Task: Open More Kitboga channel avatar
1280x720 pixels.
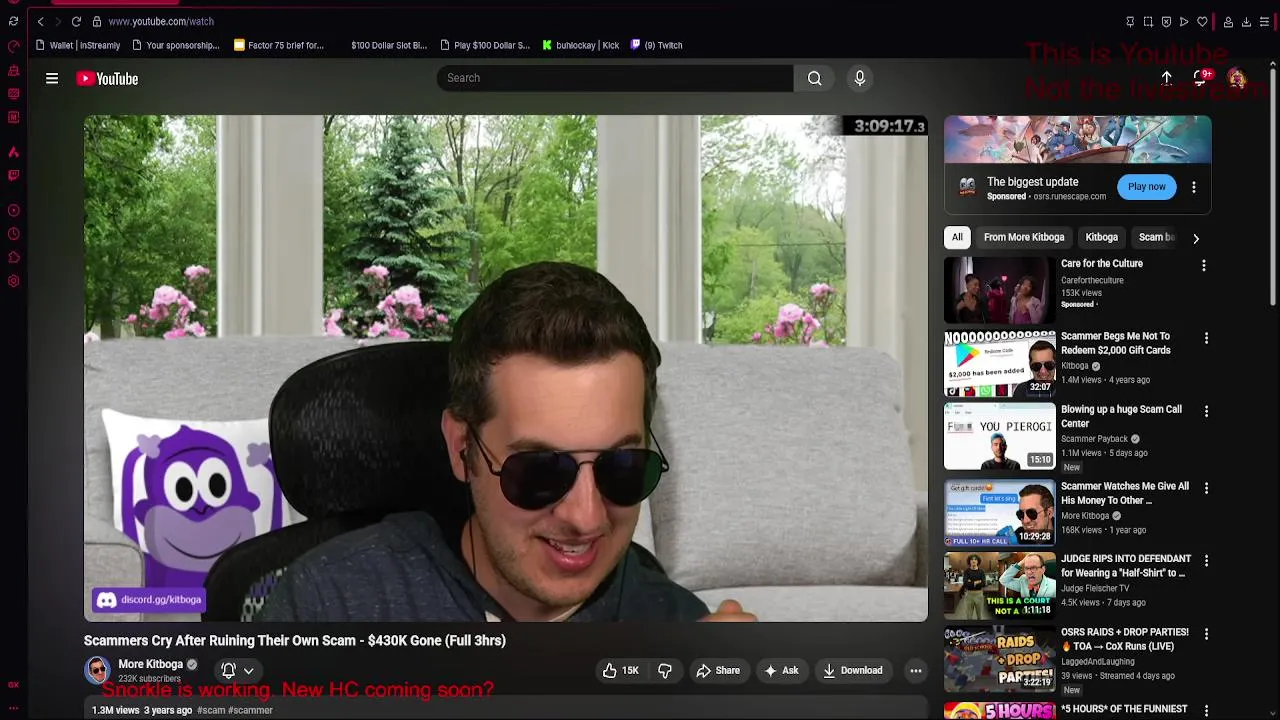Action: coord(97,670)
